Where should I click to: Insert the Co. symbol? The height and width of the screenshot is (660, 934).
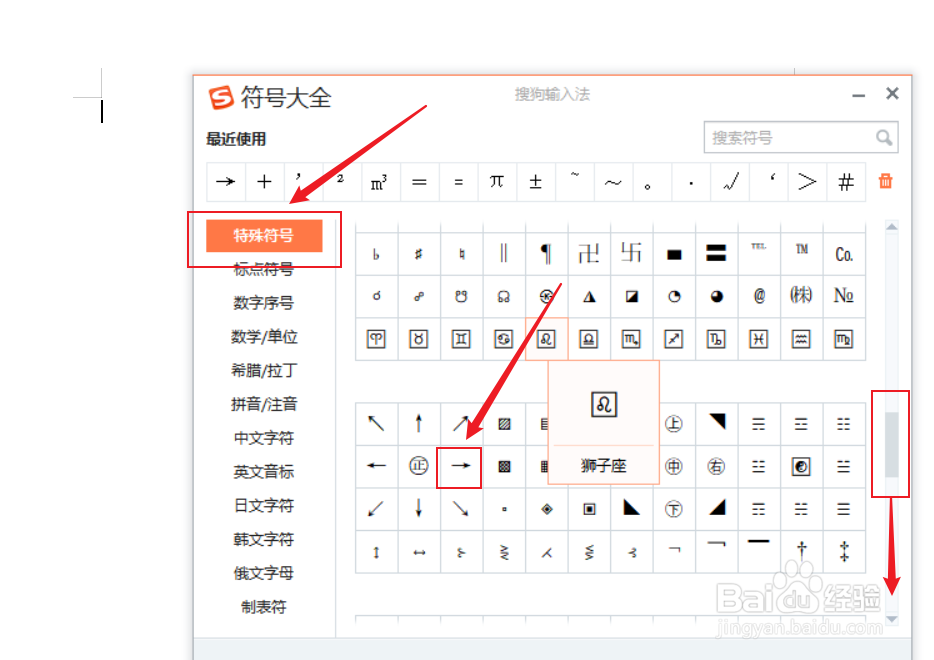844,254
